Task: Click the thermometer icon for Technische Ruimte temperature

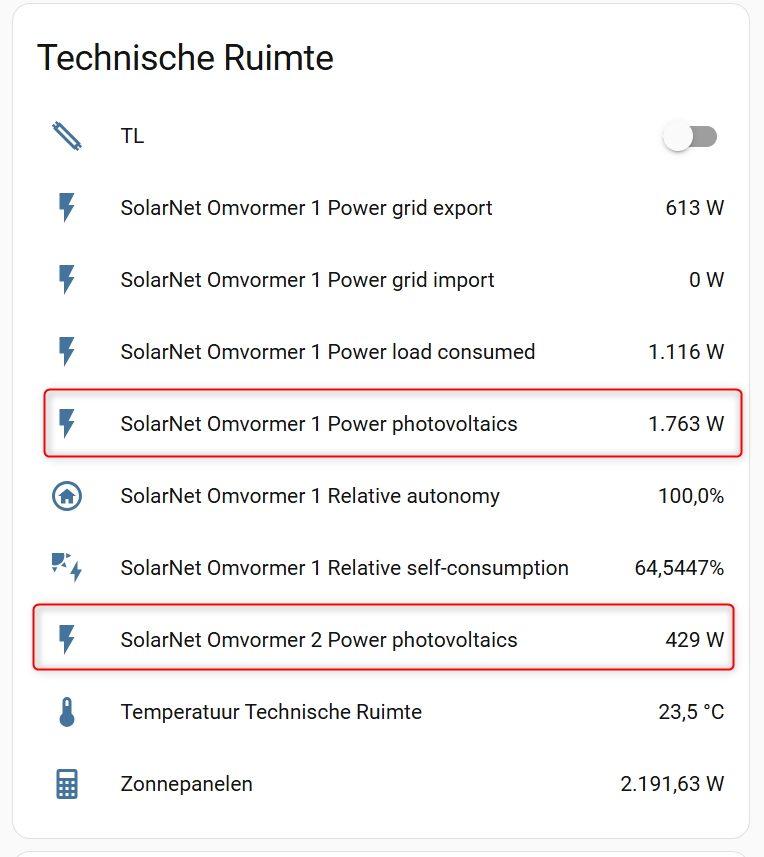Action: click(66, 712)
